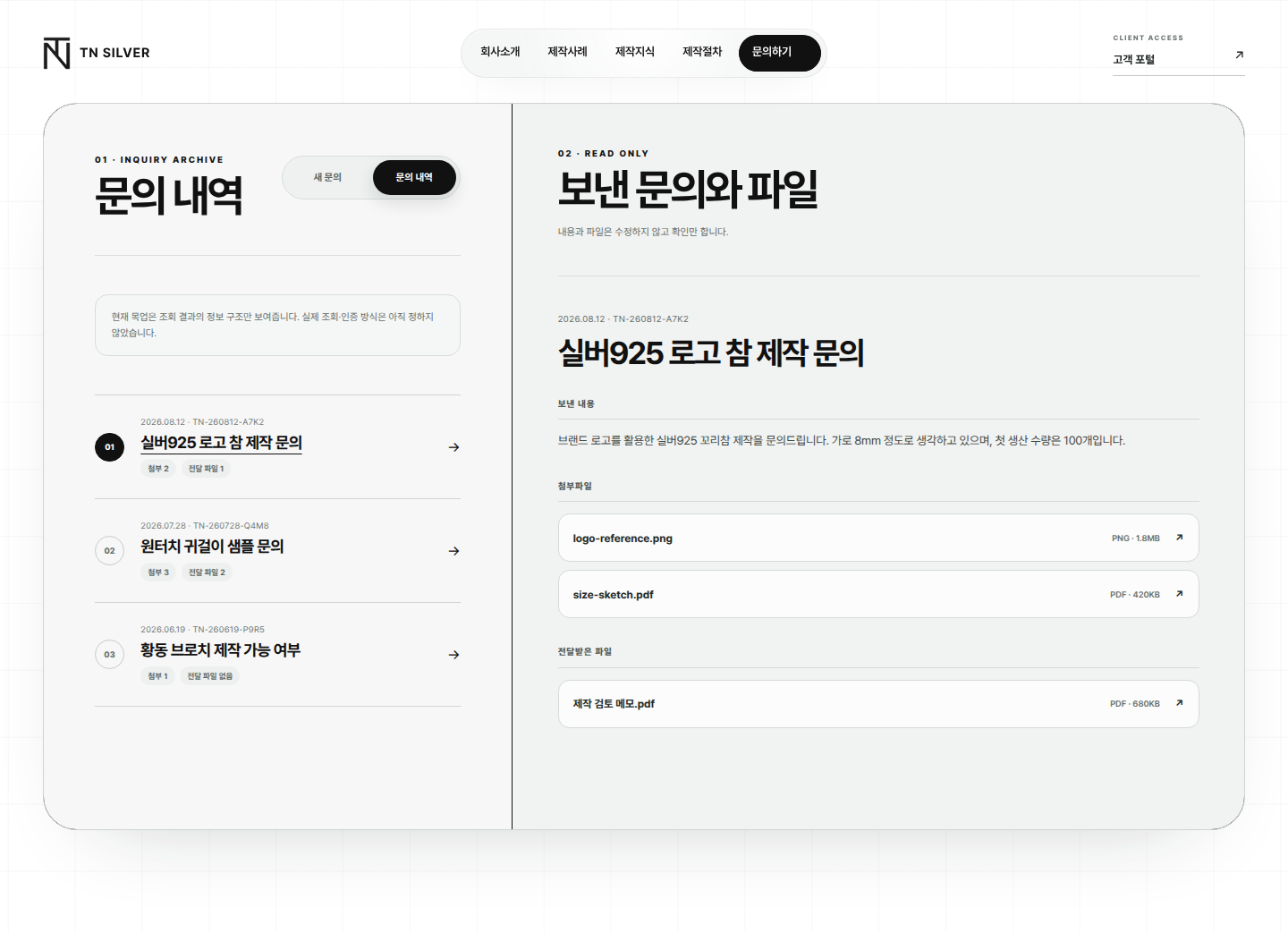The width and height of the screenshot is (1288, 933).
Task: Open the 회사소개 menu item
Action: 500,52
